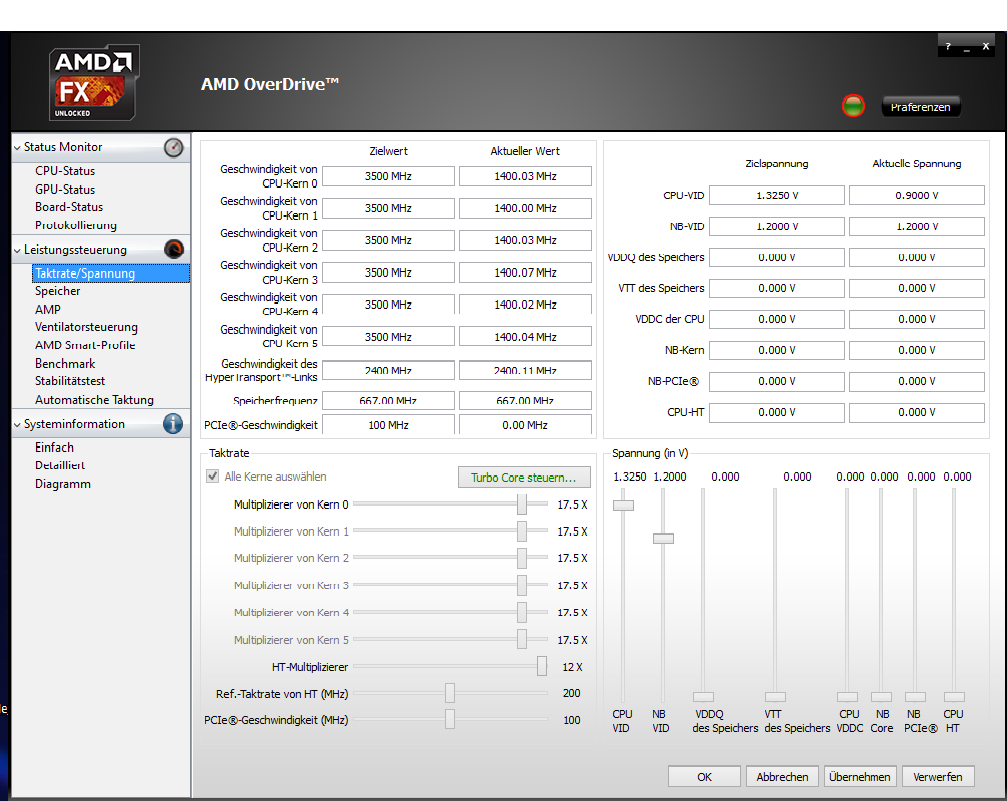Confirm with the OK button
Screen dimensions: 1007x801
(x=704, y=777)
